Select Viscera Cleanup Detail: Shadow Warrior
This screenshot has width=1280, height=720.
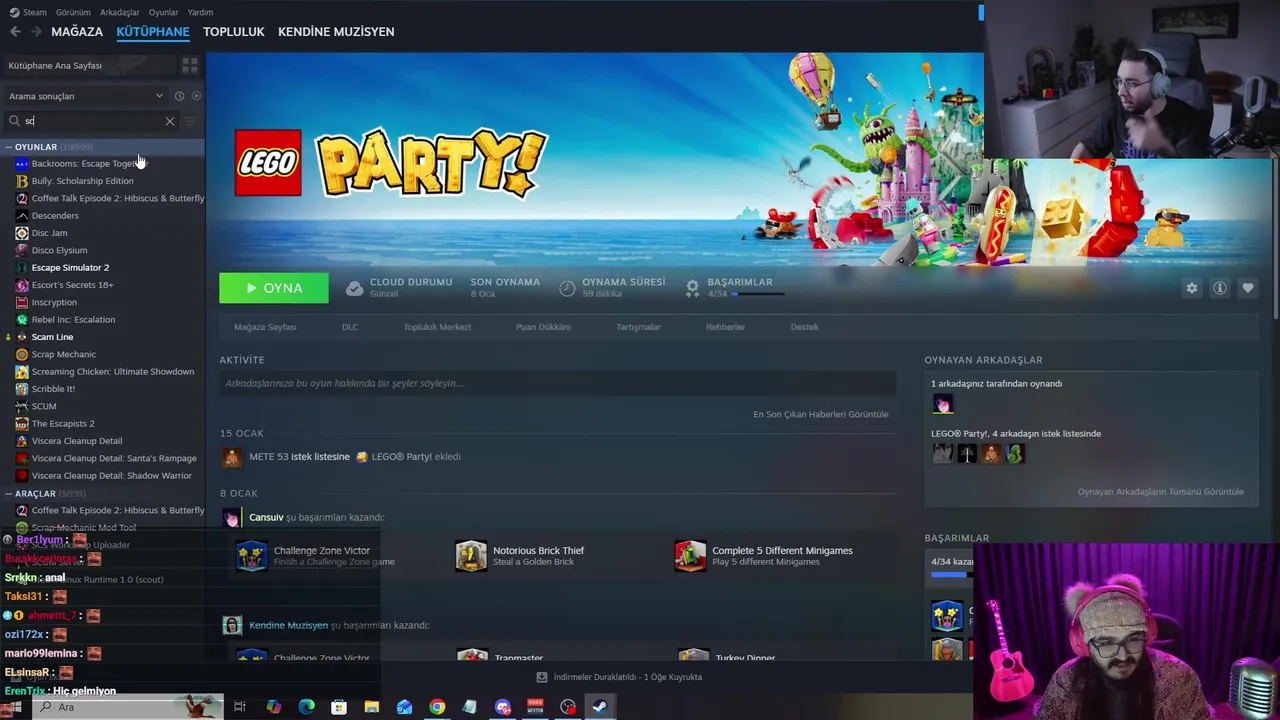111,476
